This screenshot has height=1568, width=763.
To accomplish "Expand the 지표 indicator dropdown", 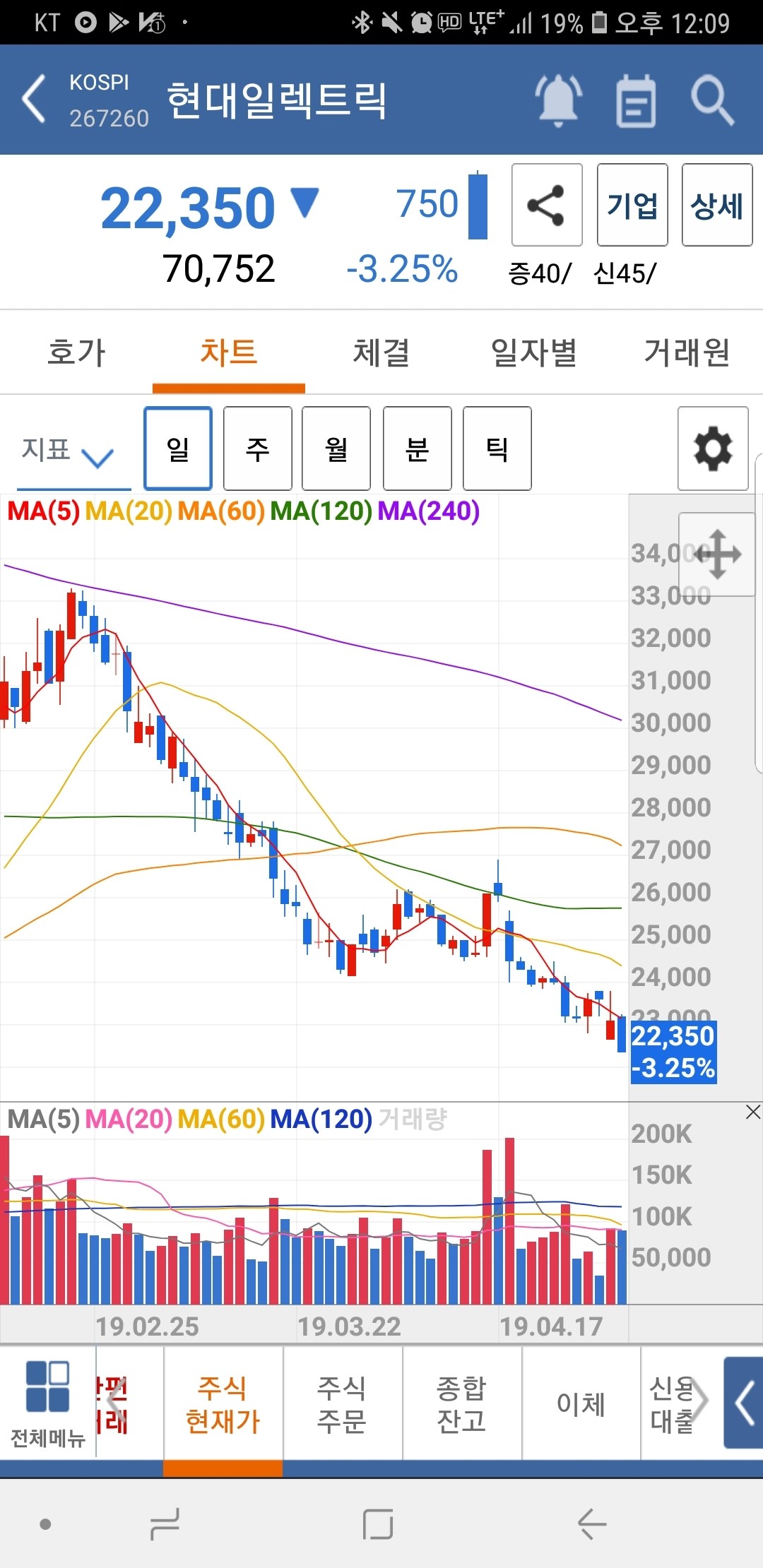I will pyautogui.click(x=68, y=451).
